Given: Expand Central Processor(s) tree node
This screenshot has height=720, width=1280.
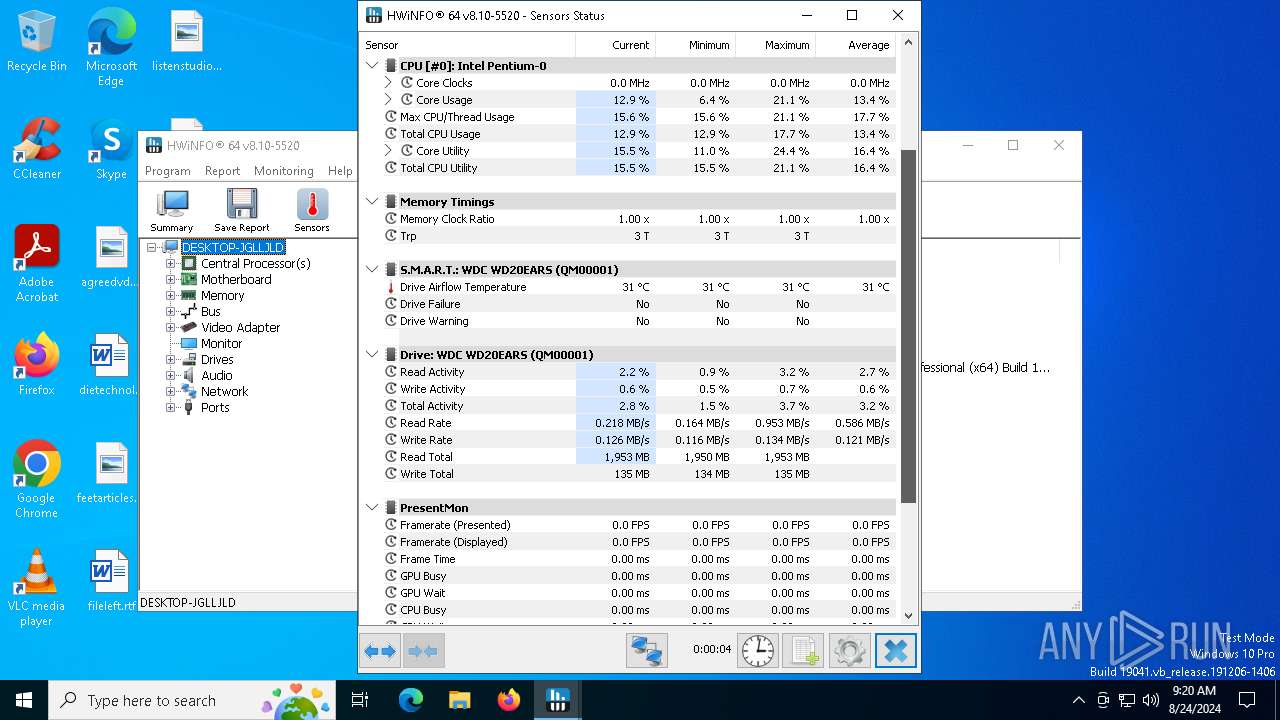Looking at the screenshot, I should coord(170,264).
